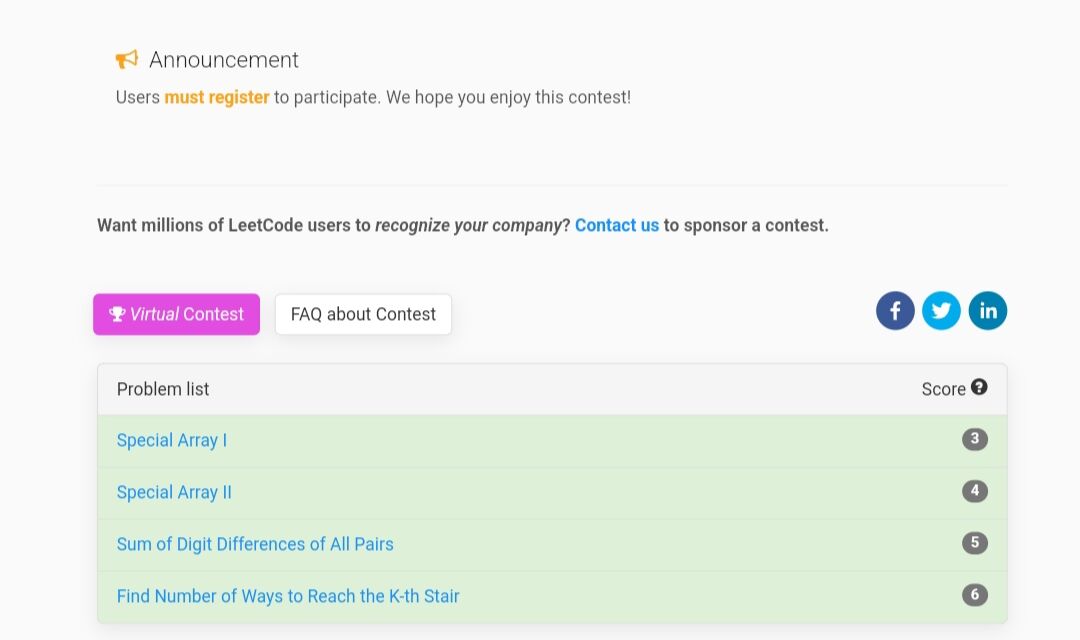The height and width of the screenshot is (640, 1080).
Task: Follow the Contact us sponsor link
Action: (x=616, y=225)
